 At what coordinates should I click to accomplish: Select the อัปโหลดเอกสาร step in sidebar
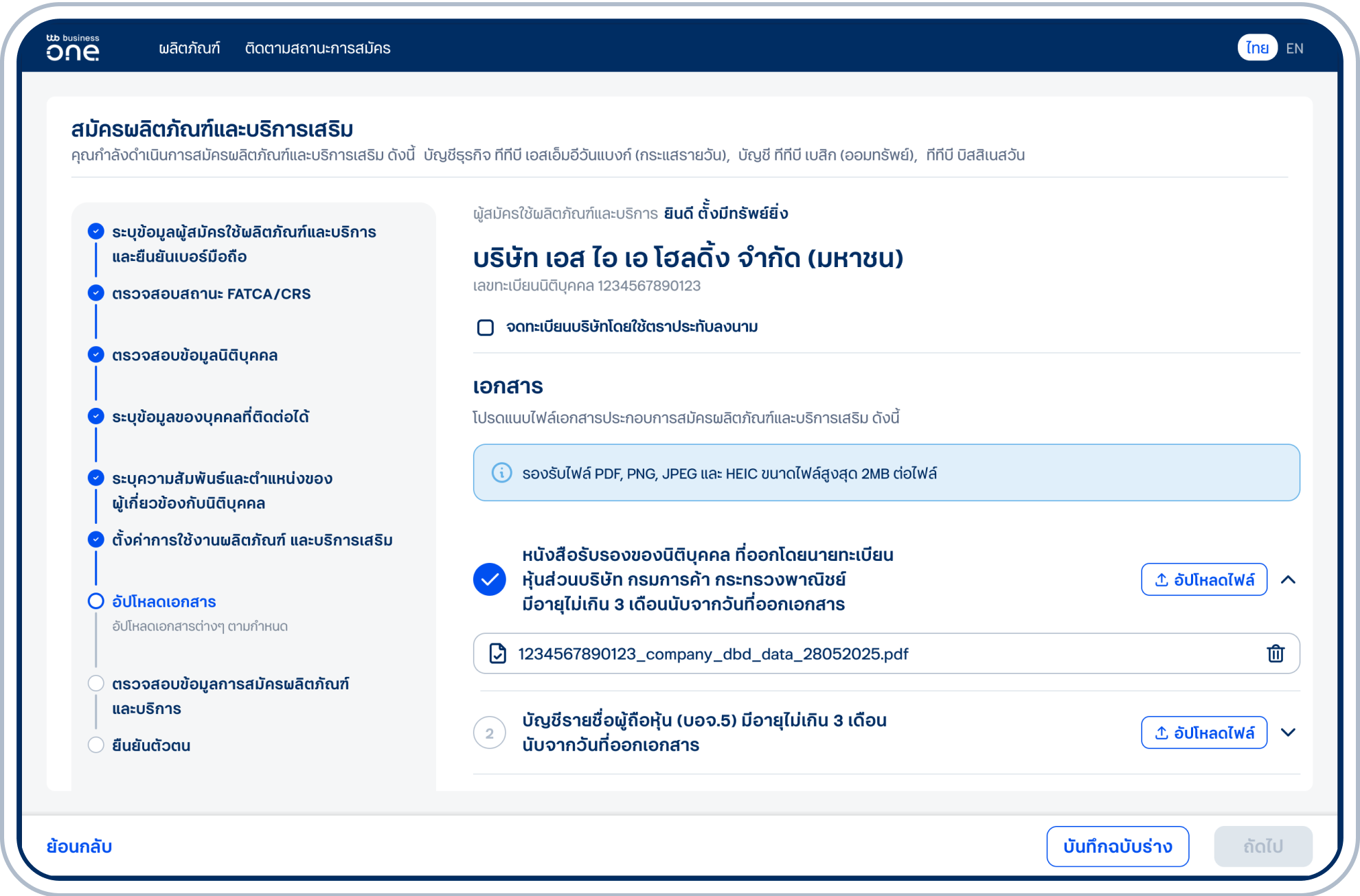[163, 602]
